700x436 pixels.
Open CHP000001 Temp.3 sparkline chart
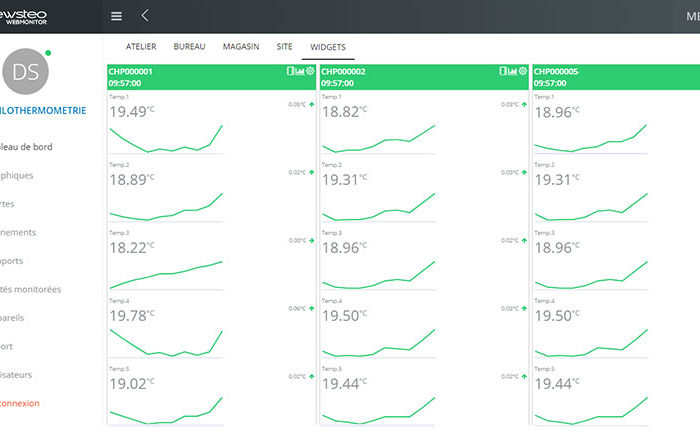166,275
